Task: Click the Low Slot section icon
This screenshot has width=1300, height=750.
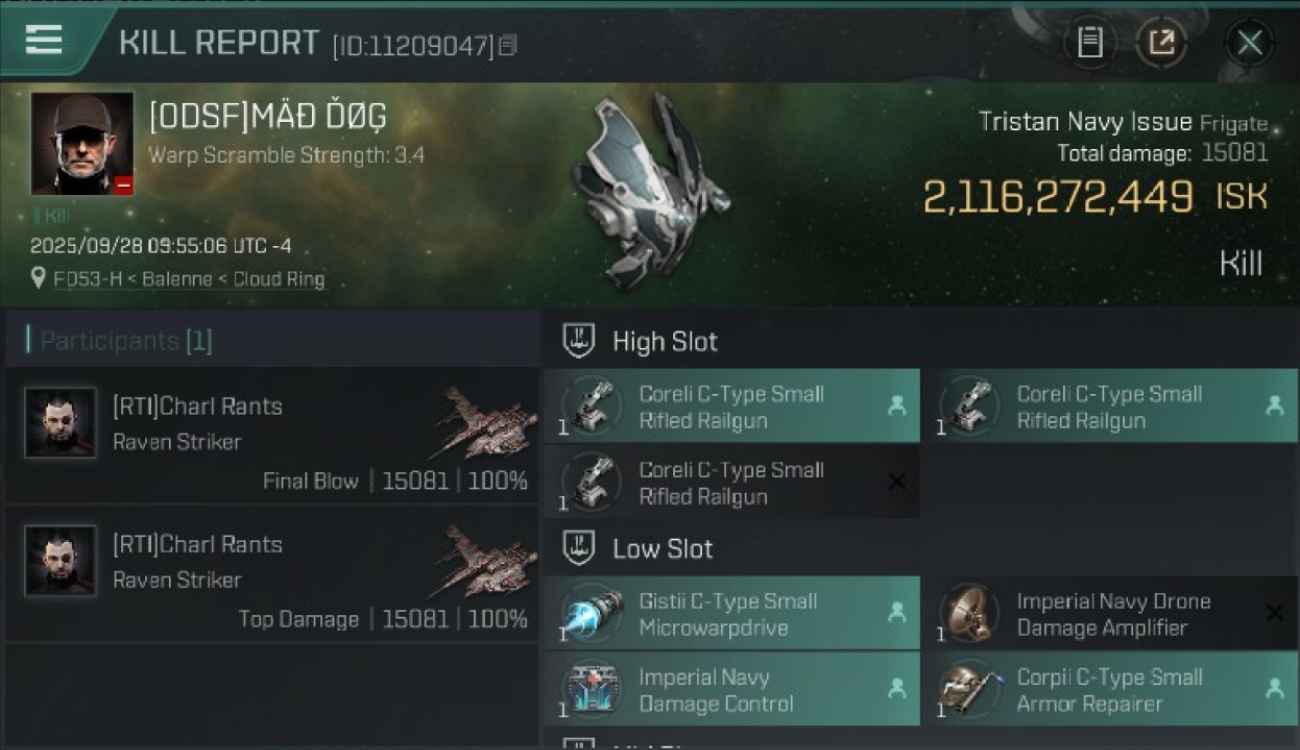Action: pyautogui.click(x=579, y=548)
